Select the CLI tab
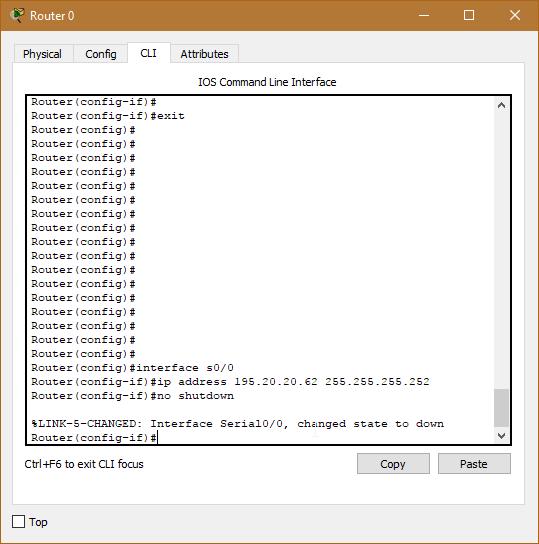539x544 pixels. (x=148, y=53)
